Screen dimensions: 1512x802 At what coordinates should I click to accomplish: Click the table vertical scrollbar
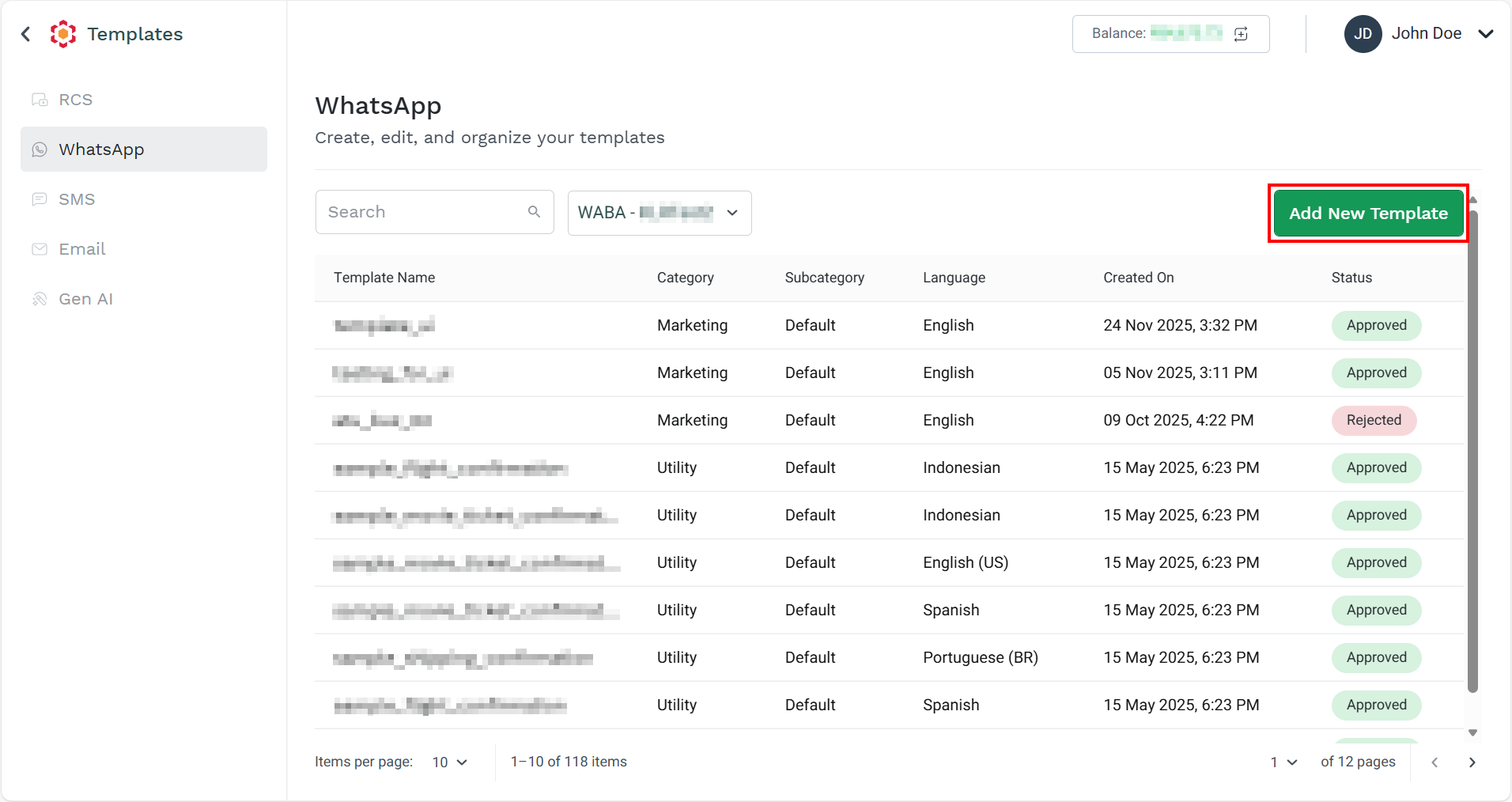pos(1472,452)
